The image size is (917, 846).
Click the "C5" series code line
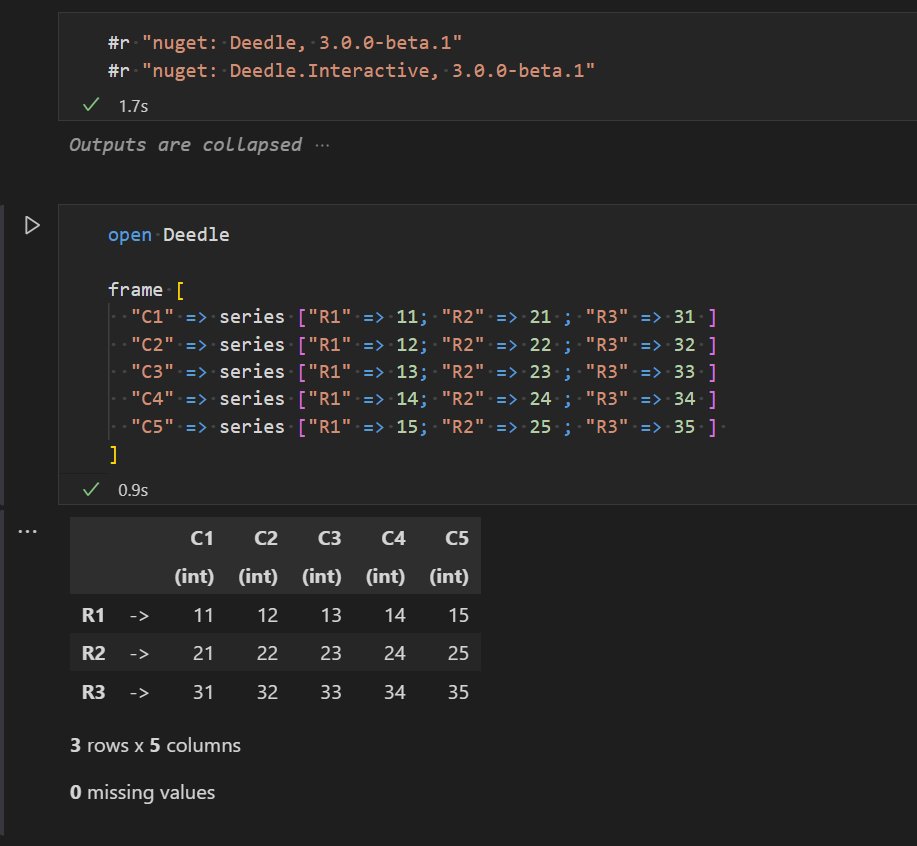[423, 427]
